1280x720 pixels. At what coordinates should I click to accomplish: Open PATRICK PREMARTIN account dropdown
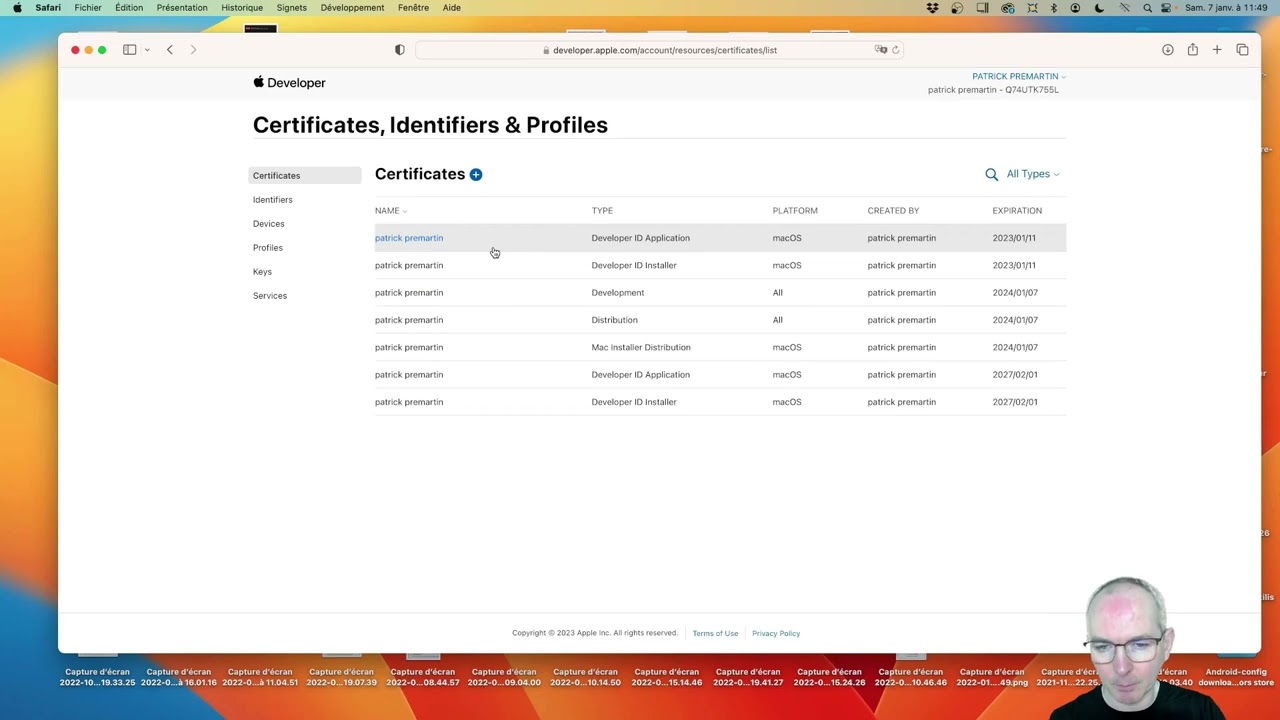1019,76
